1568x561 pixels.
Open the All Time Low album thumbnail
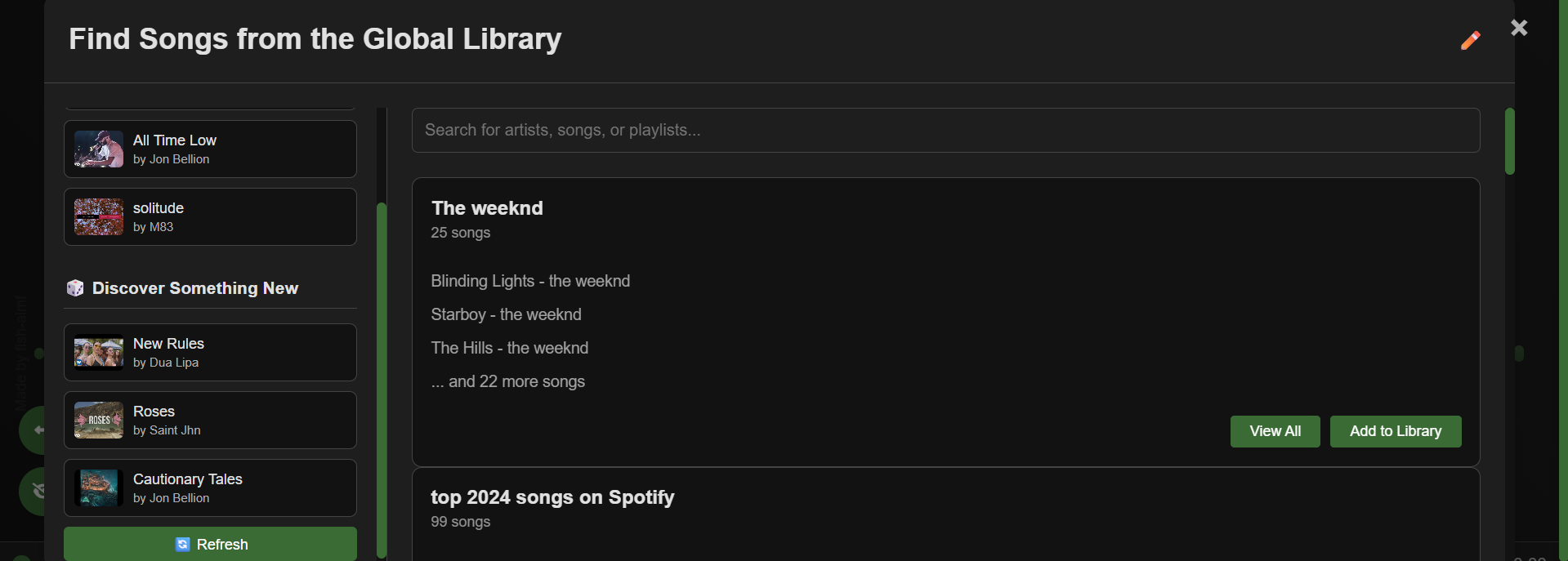(99, 149)
